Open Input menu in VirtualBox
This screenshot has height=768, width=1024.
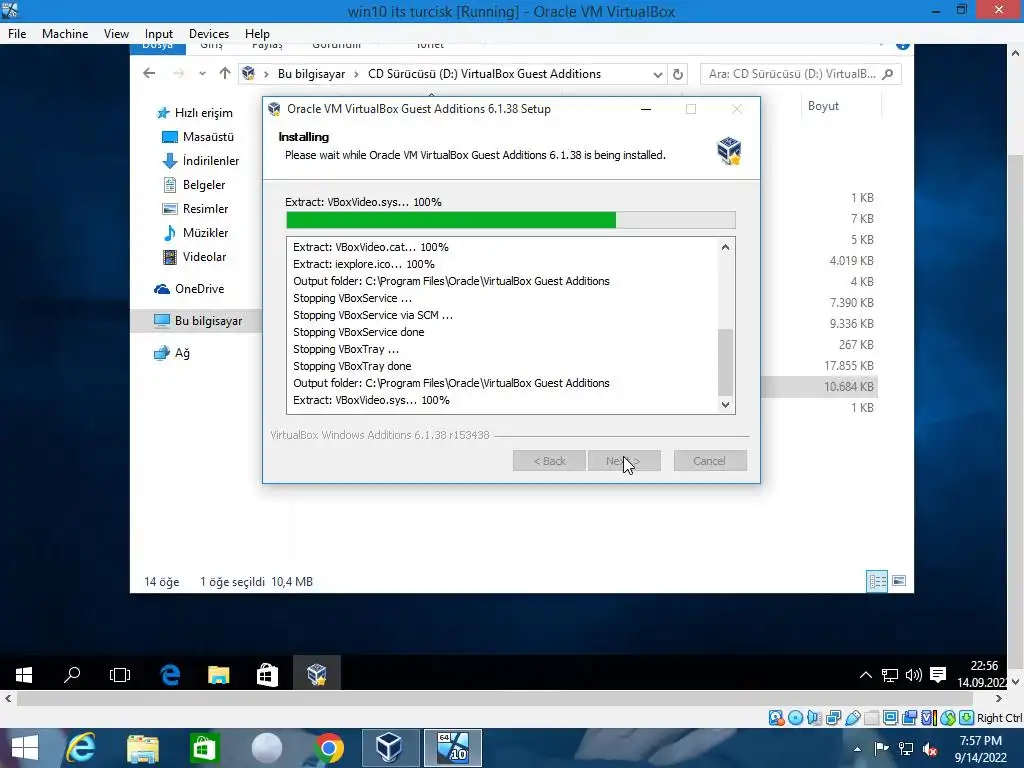[x=159, y=33]
